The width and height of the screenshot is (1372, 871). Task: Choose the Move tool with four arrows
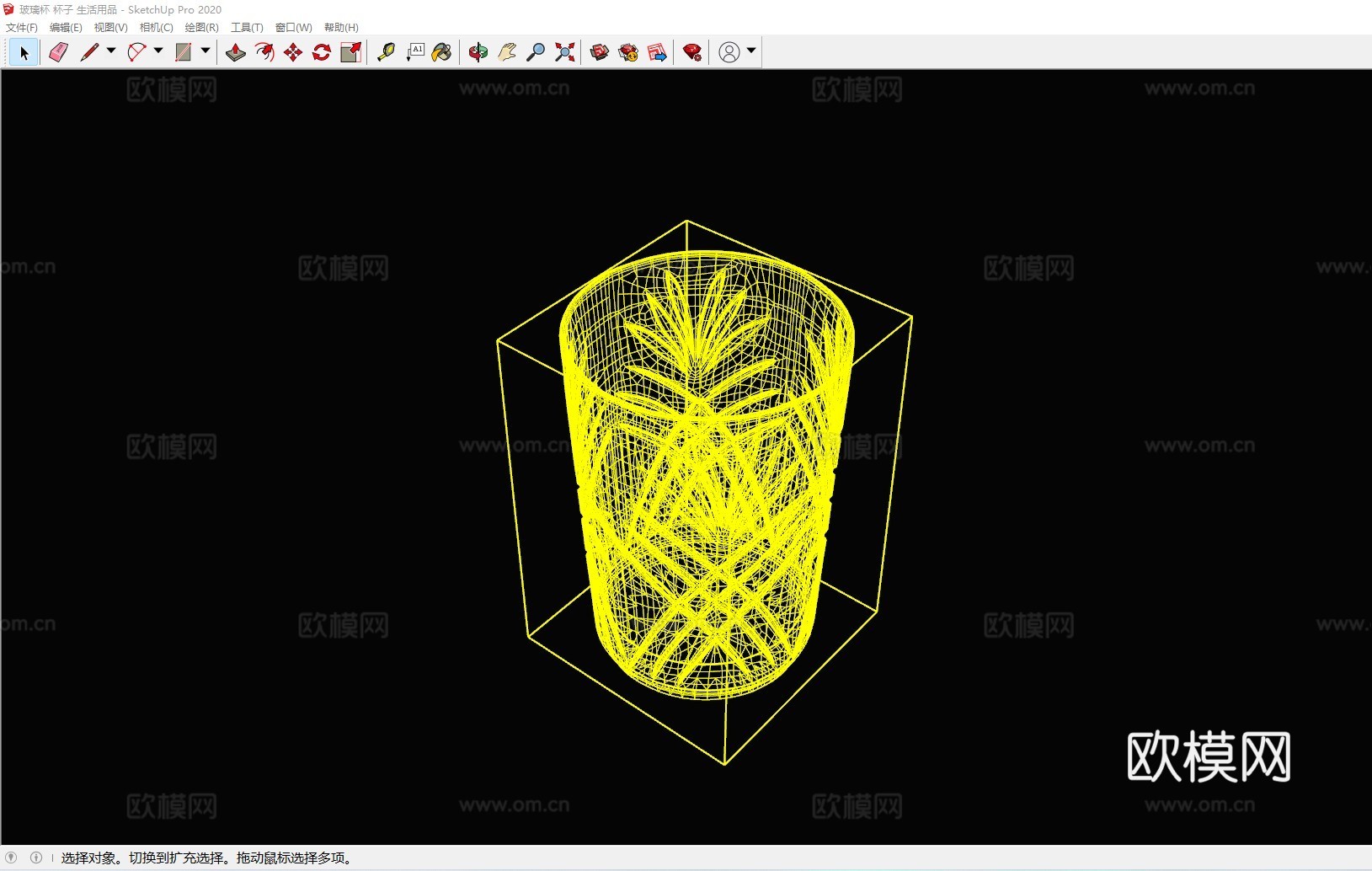(x=293, y=52)
